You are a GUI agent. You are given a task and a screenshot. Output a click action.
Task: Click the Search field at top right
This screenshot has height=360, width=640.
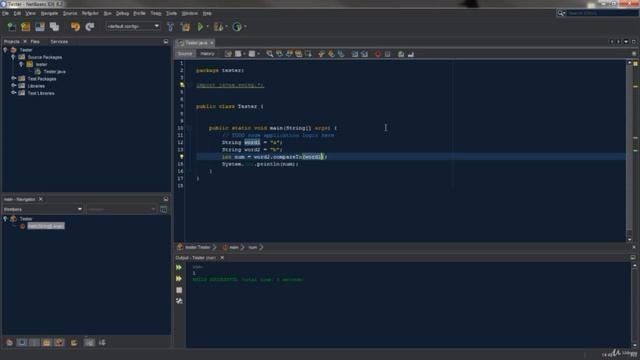pyautogui.click(x=602, y=13)
